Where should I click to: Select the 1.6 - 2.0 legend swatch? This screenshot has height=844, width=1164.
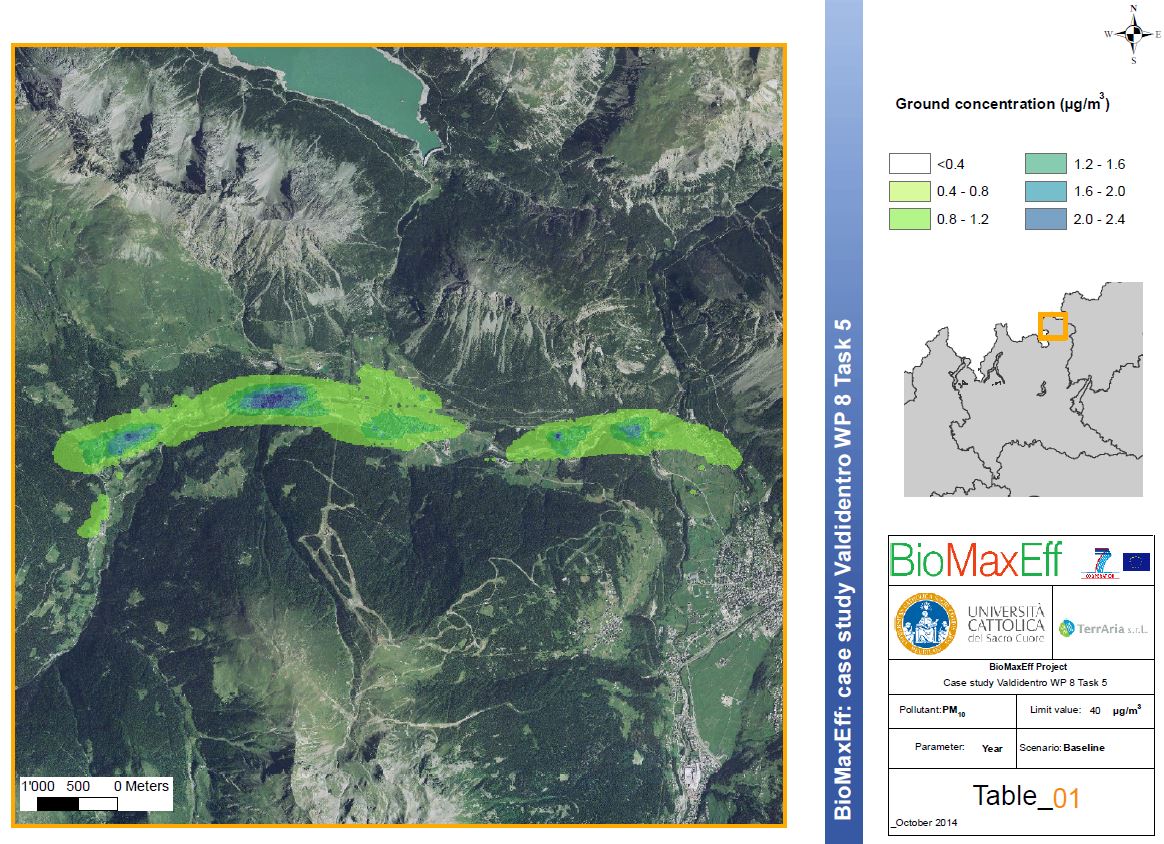1044,192
